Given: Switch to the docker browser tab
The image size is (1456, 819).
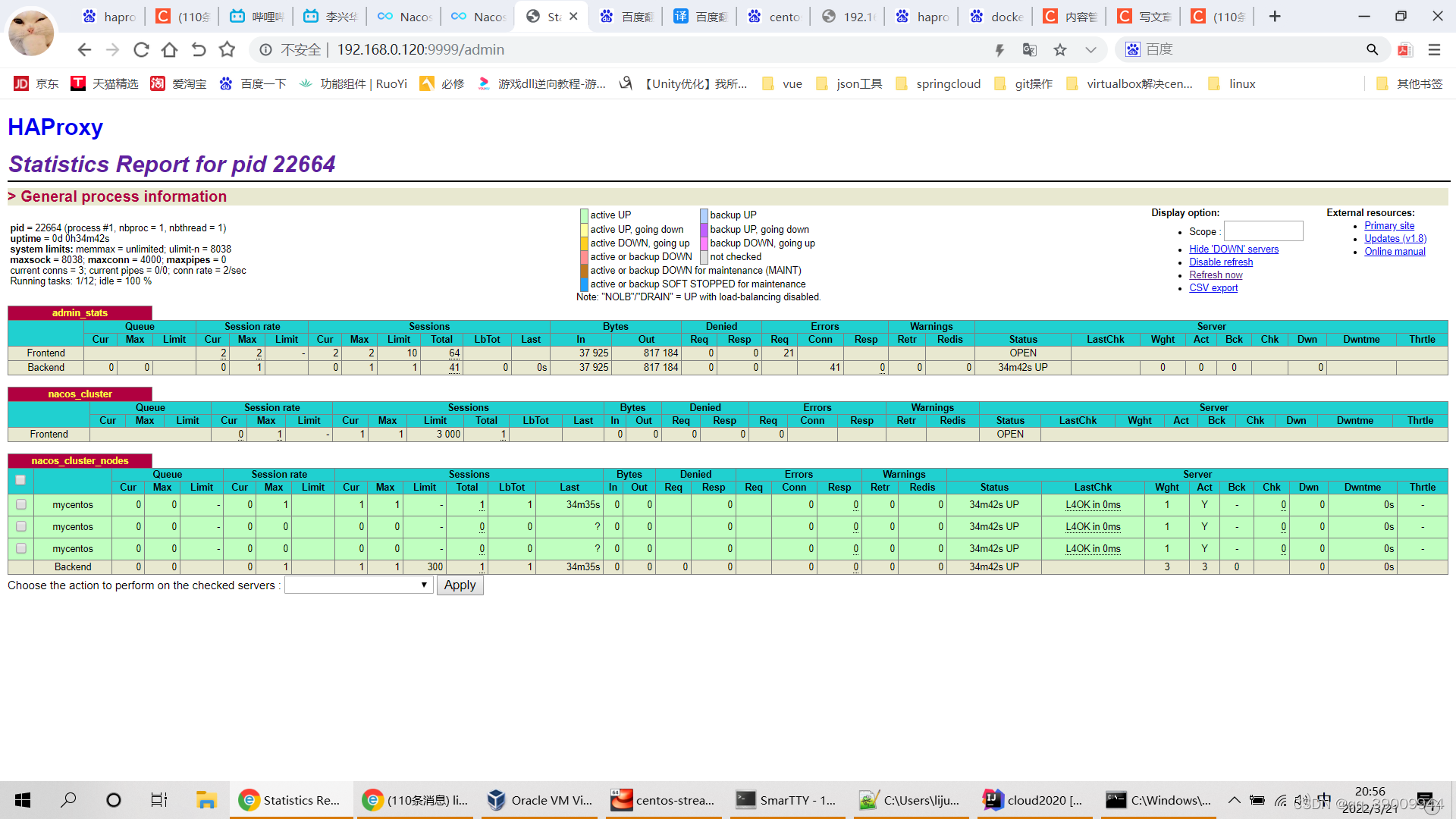Looking at the screenshot, I should click(996, 17).
